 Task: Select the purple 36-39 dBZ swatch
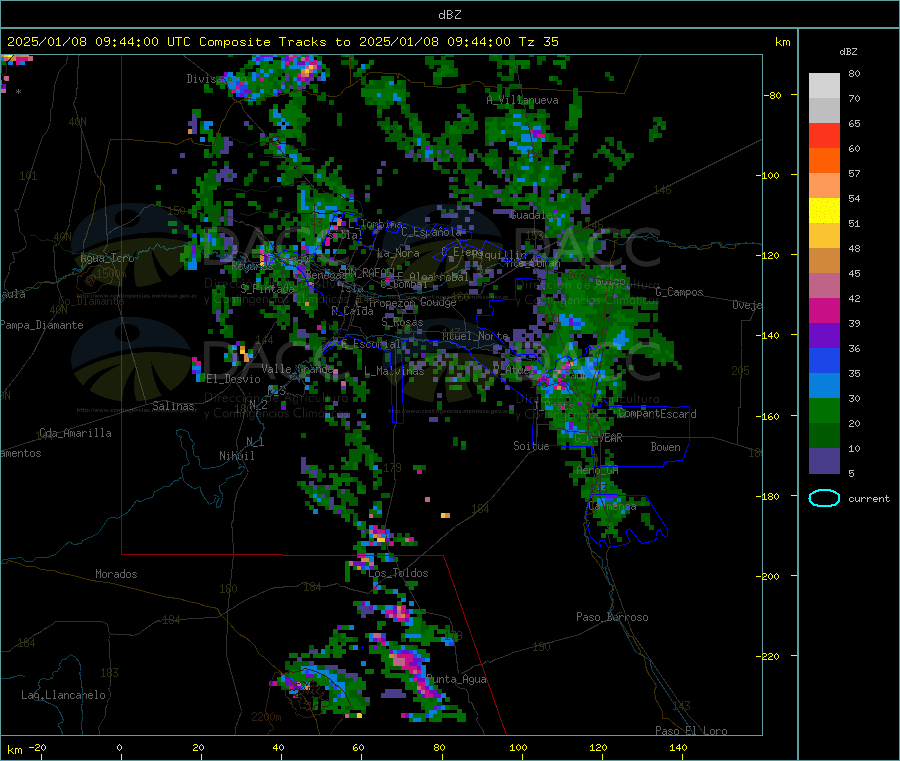824,336
